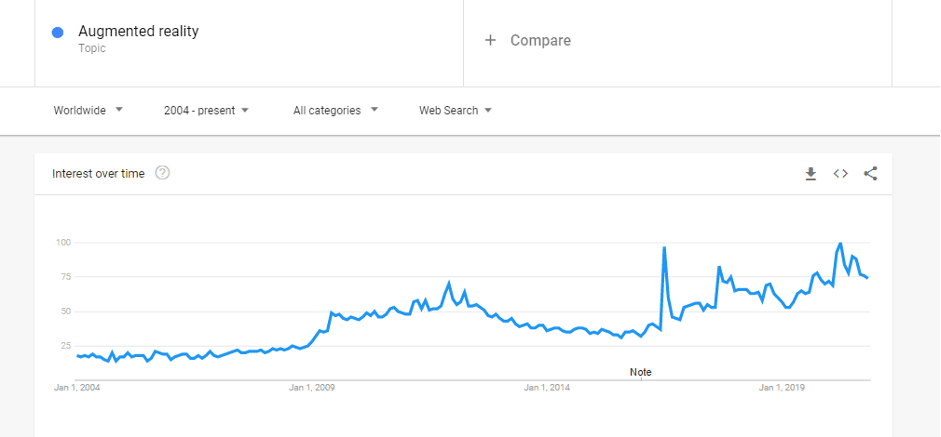Change the Web Search type dropdown
This screenshot has width=941, height=437.
(455, 110)
